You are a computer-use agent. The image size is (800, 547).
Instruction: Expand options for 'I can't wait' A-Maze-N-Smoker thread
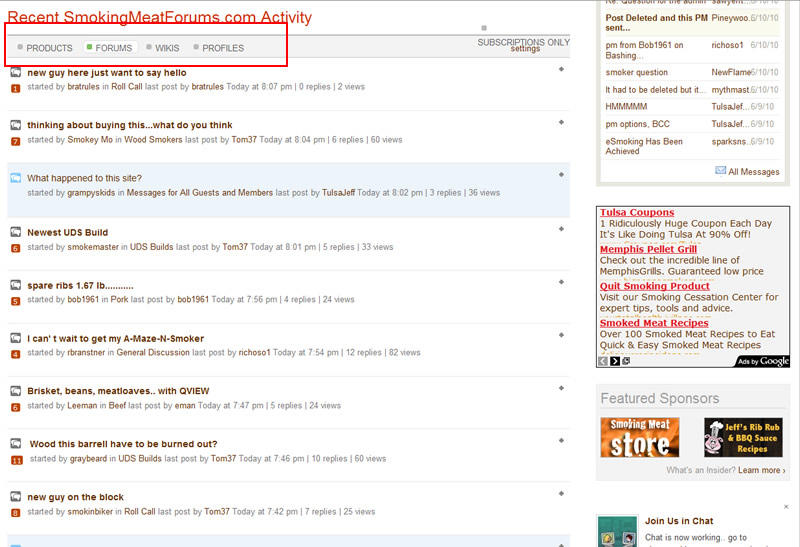(x=561, y=334)
